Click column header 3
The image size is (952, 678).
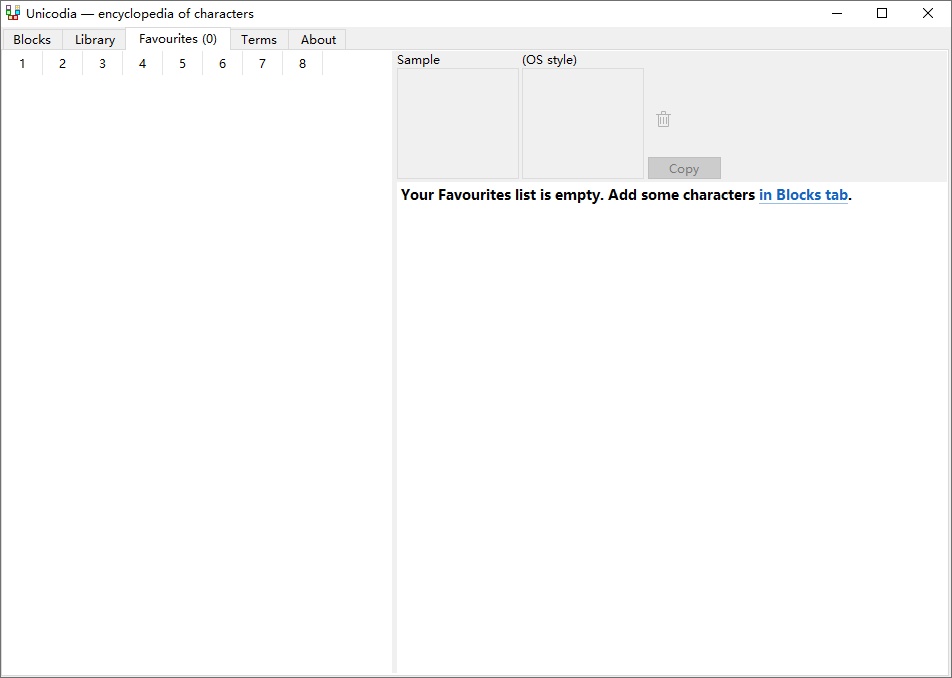[x=102, y=64]
